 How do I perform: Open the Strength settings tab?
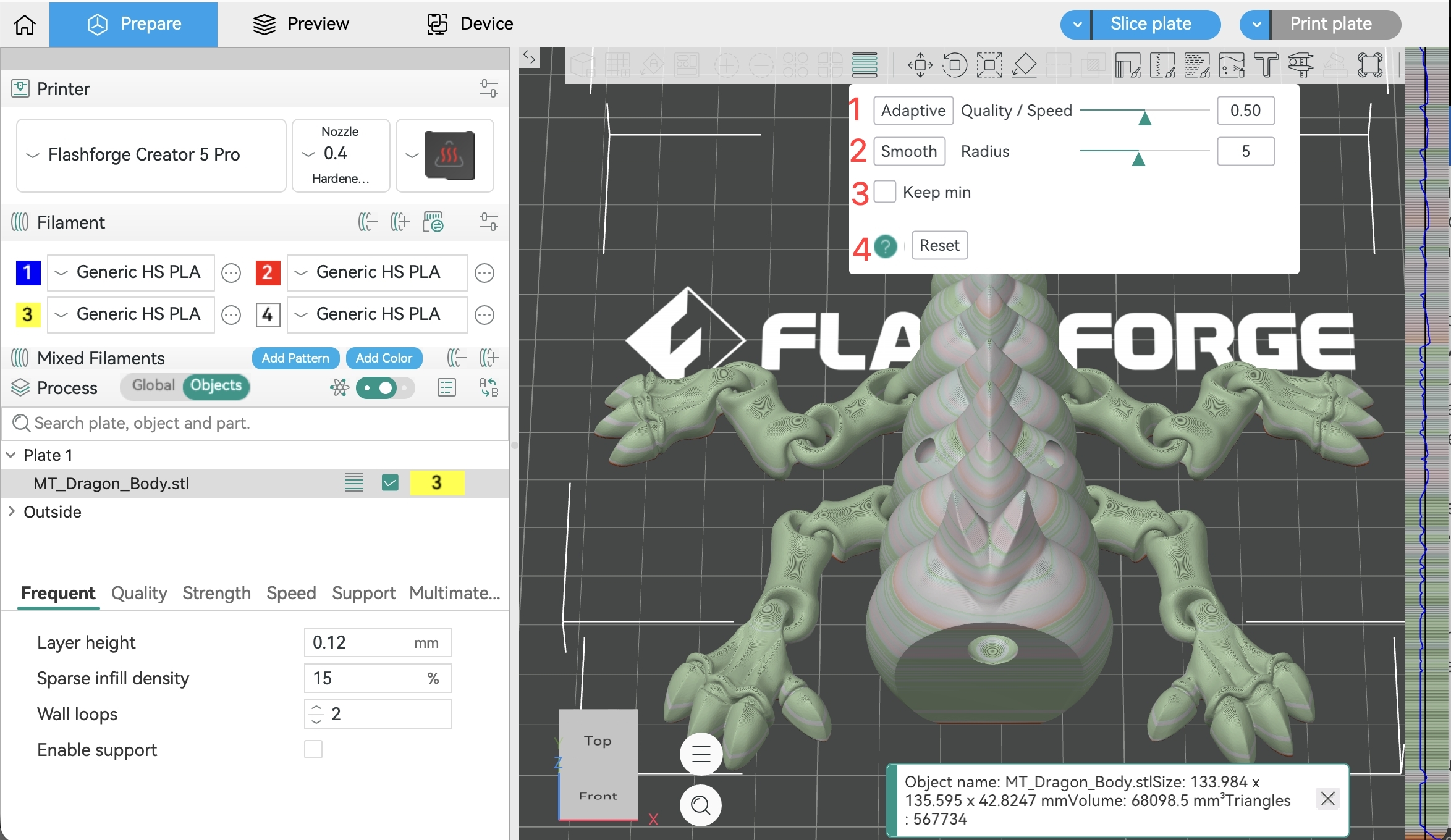coord(217,593)
